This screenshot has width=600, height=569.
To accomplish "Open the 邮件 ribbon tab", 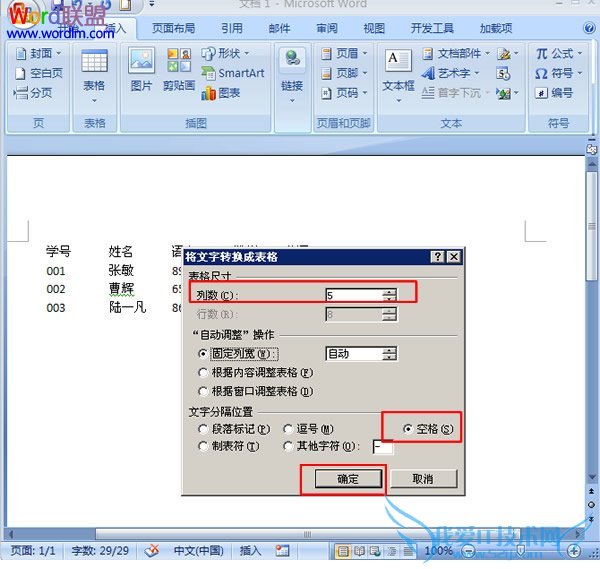I will pos(279,28).
